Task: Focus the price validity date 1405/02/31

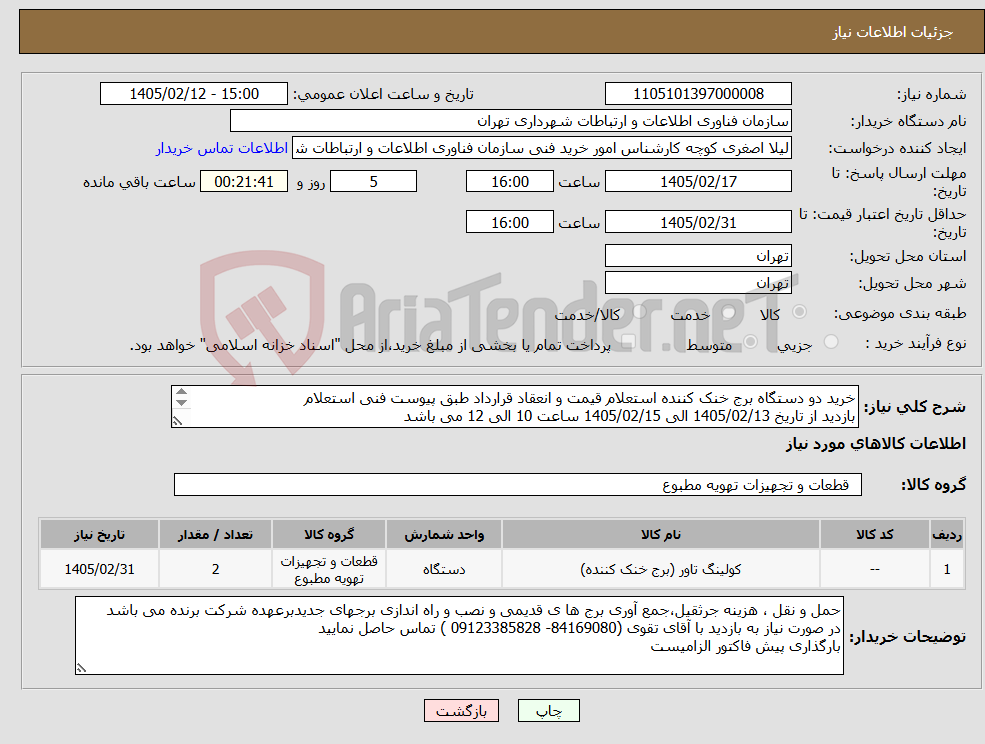Action: 698,222
